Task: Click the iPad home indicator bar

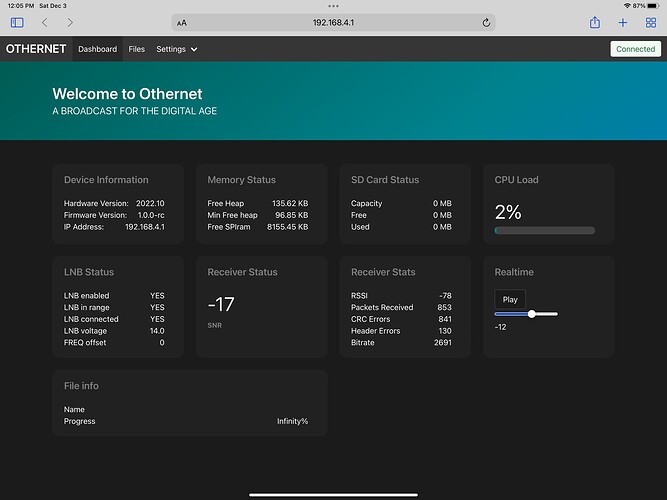Action: pyautogui.click(x=334, y=495)
